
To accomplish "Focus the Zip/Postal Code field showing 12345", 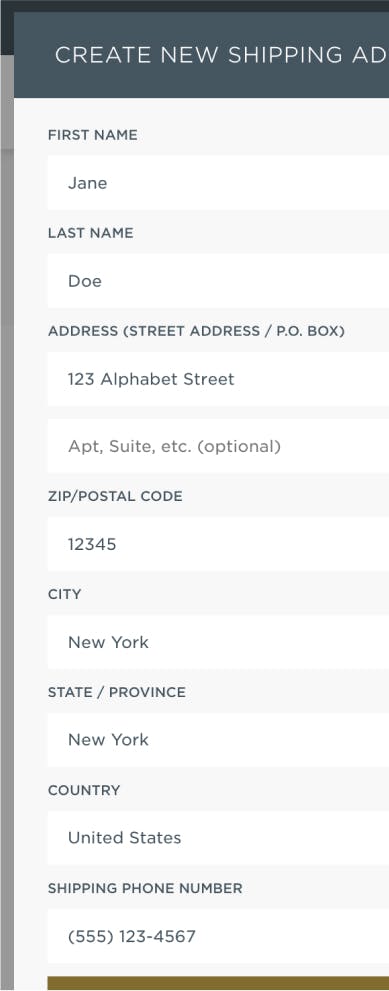I will [x=218, y=544].
